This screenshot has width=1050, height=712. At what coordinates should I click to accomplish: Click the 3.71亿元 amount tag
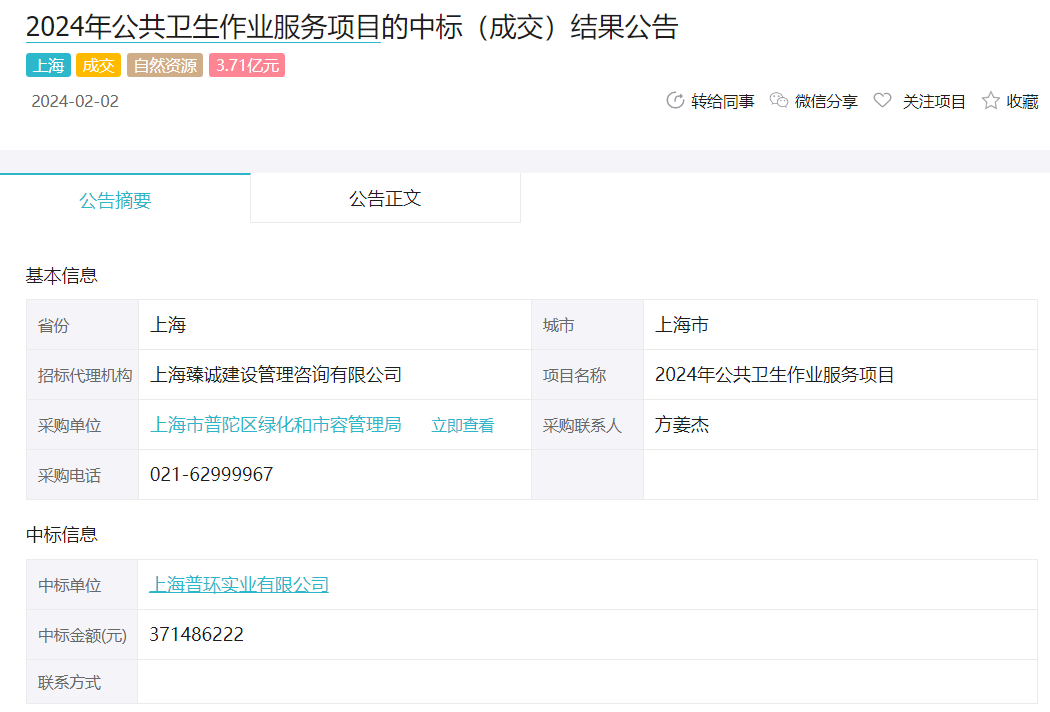tap(247, 65)
